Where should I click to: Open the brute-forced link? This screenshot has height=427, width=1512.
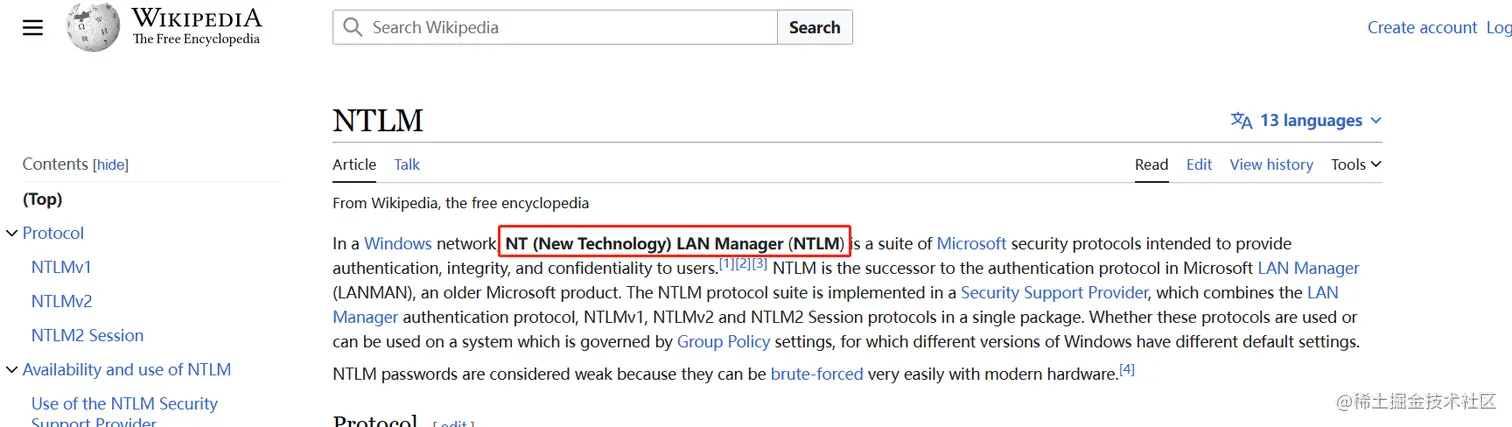(x=817, y=374)
